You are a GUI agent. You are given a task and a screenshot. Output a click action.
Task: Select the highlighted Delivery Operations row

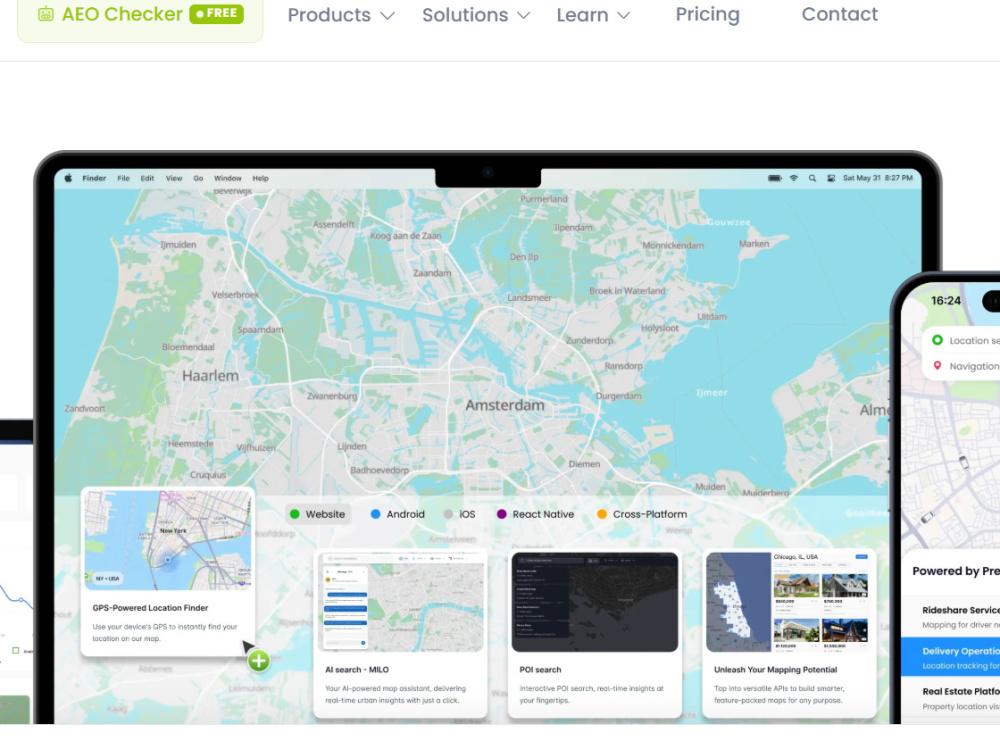950,658
